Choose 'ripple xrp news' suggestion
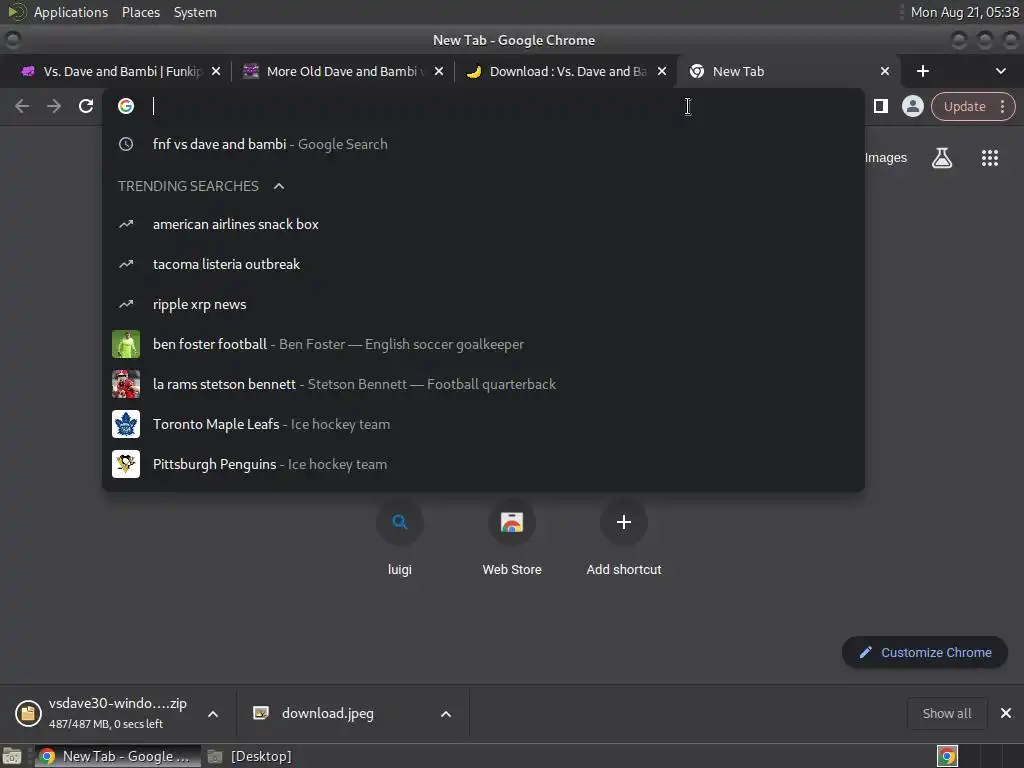The image size is (1024, 768). pos(483,304)
